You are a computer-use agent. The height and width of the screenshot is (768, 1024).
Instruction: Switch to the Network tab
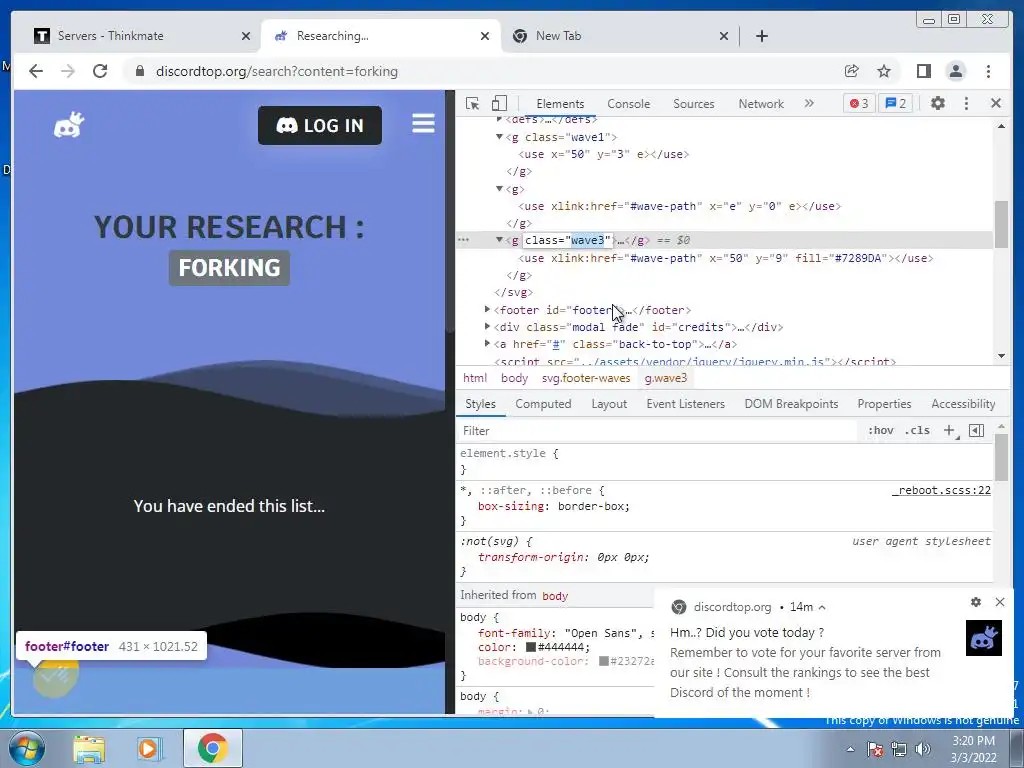pos(761,104)
